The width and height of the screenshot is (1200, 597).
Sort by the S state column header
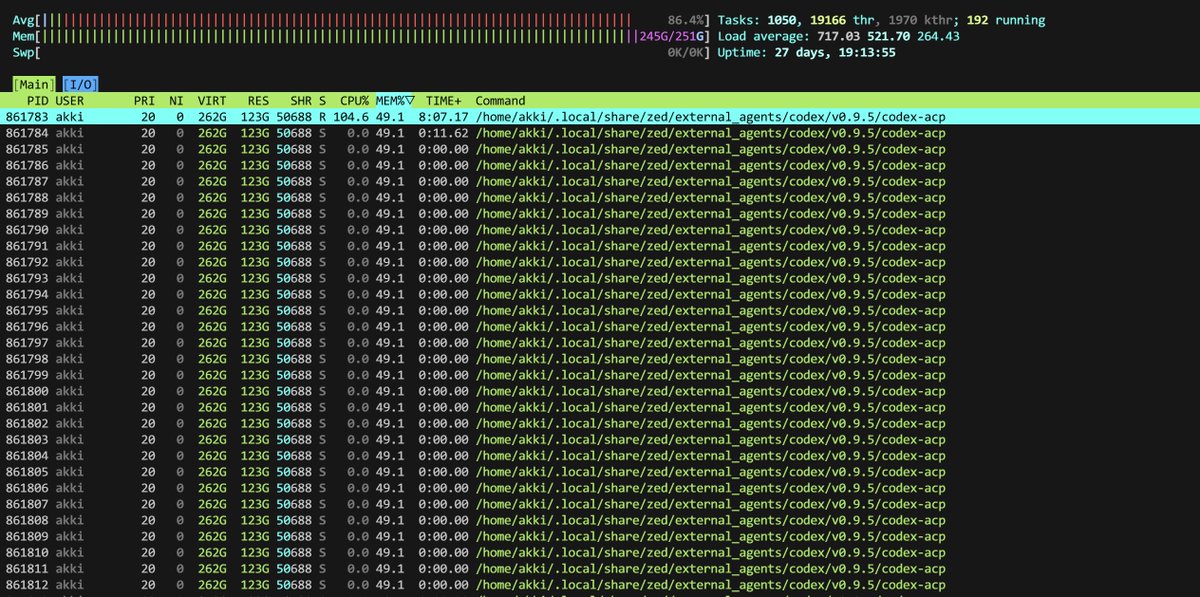pos(322,101)
